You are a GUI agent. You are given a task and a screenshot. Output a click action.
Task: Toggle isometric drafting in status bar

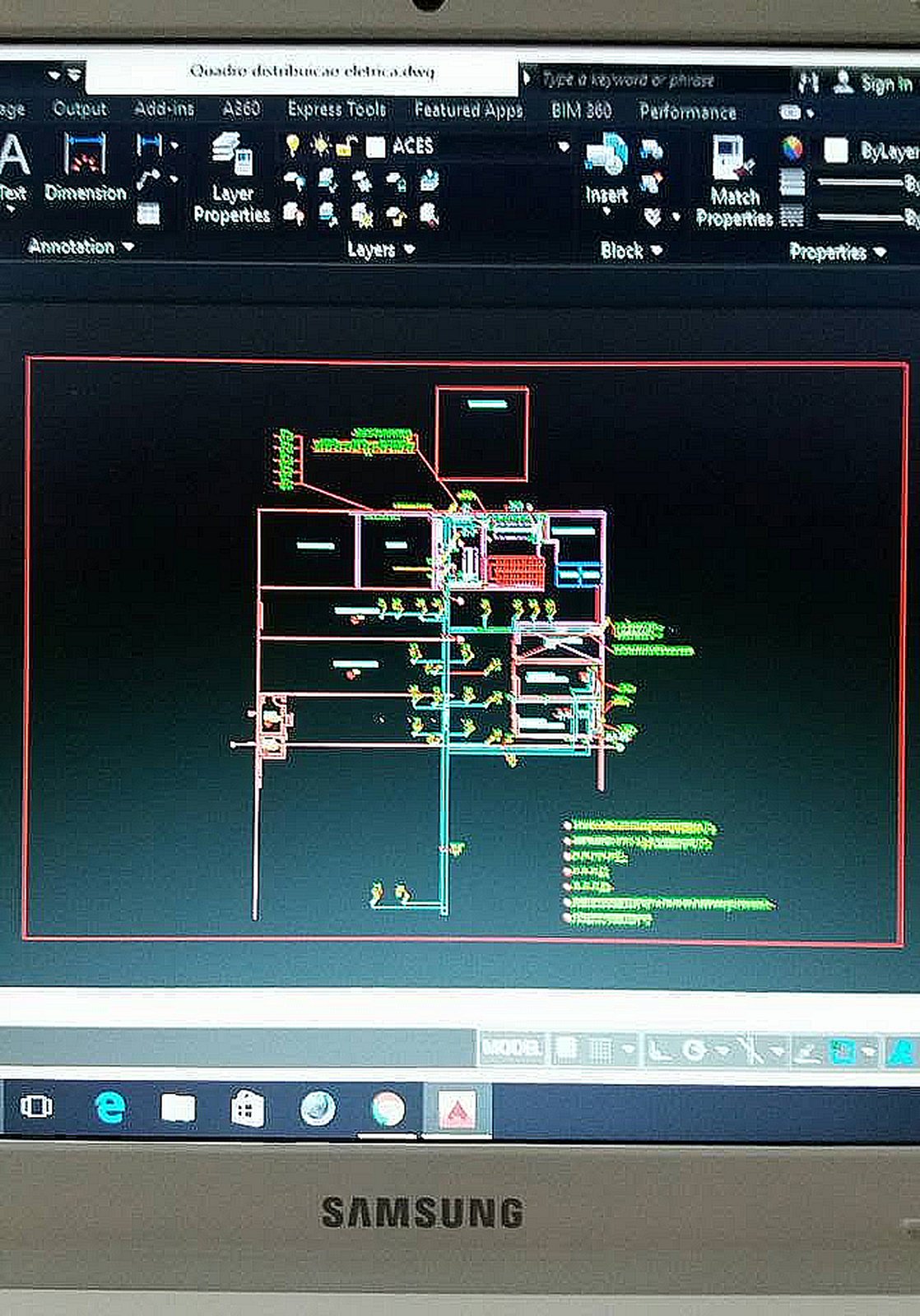click(750, 1051)
